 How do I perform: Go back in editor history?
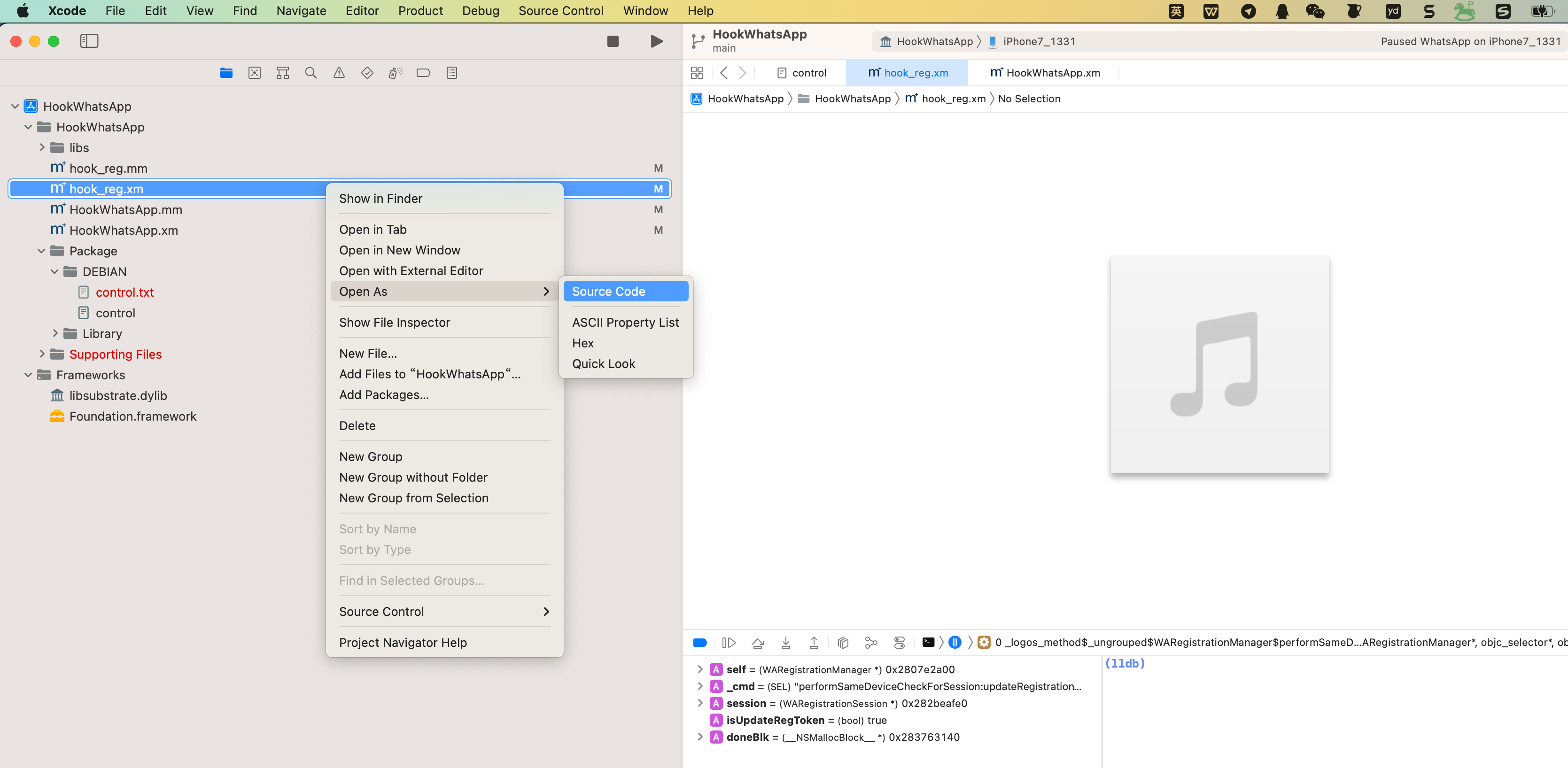pos(724,73)
